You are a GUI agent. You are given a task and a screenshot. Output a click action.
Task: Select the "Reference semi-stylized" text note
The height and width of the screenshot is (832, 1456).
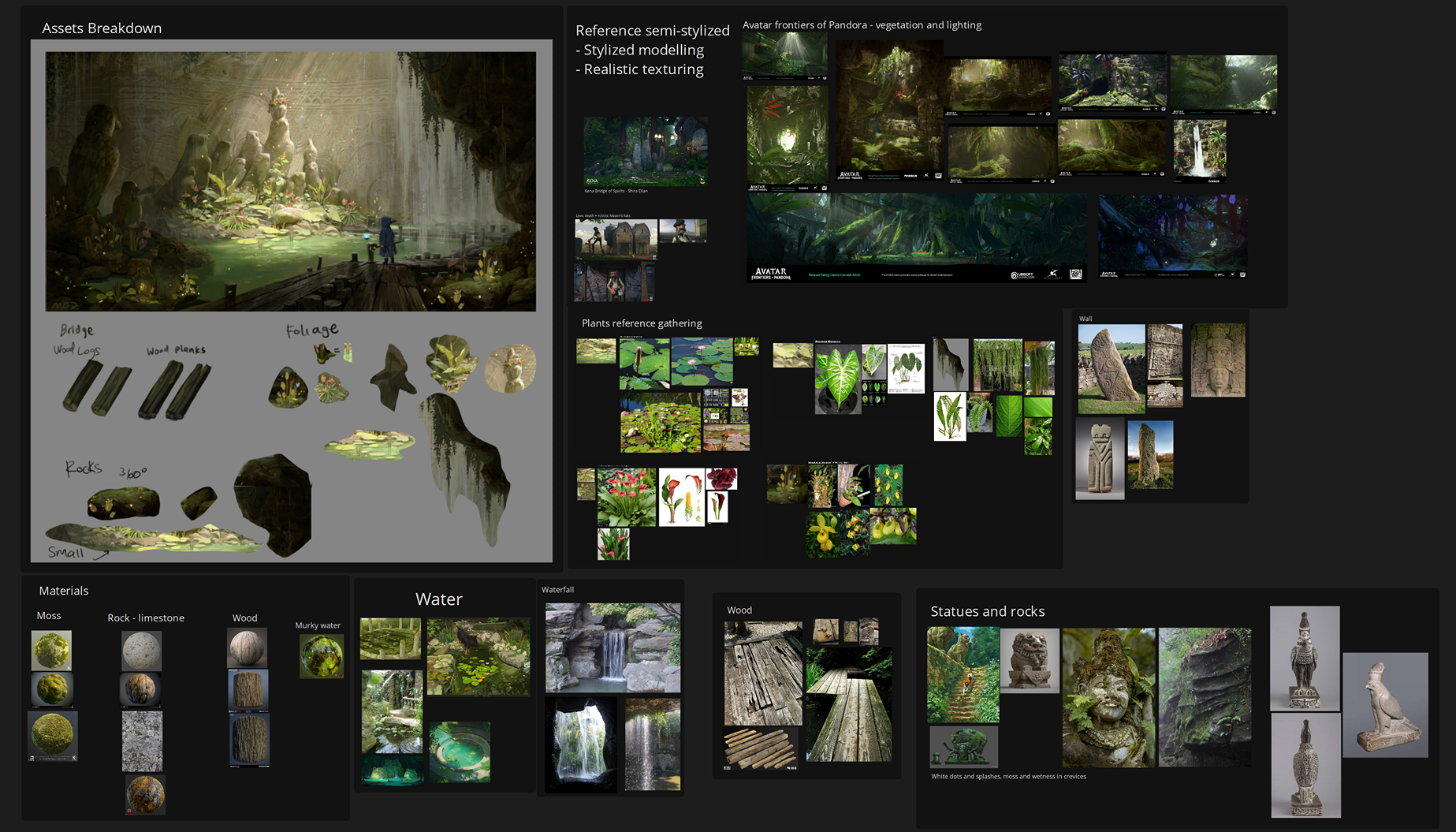click(x=653, y=50)
